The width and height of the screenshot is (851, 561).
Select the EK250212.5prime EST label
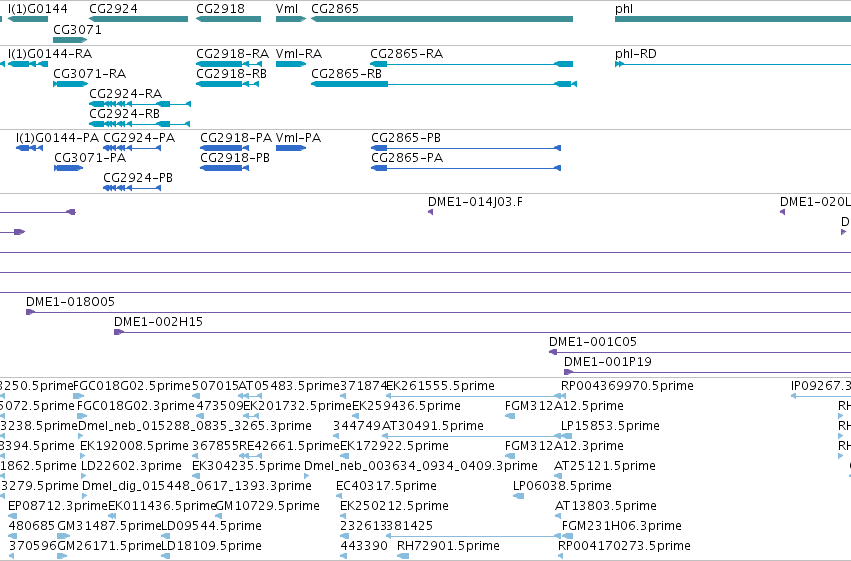point(395,506)
